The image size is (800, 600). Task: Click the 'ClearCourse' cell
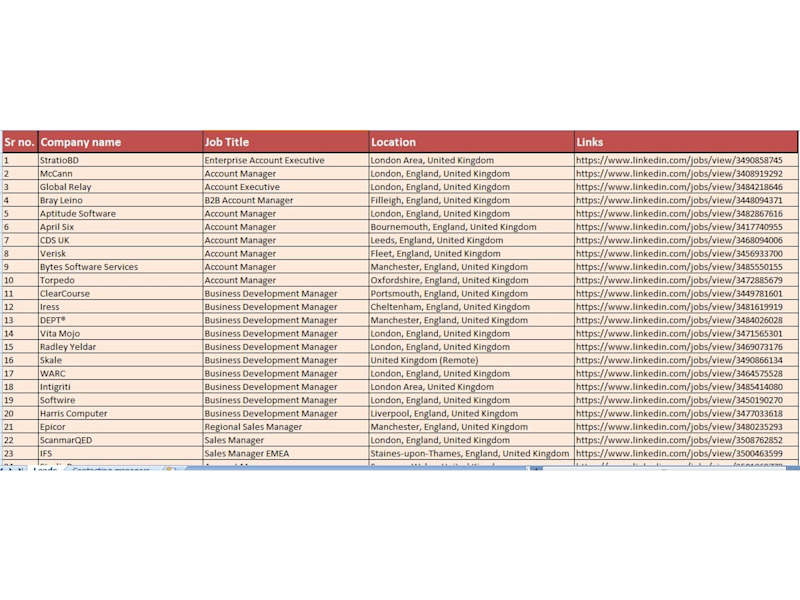tap(120, 293)
